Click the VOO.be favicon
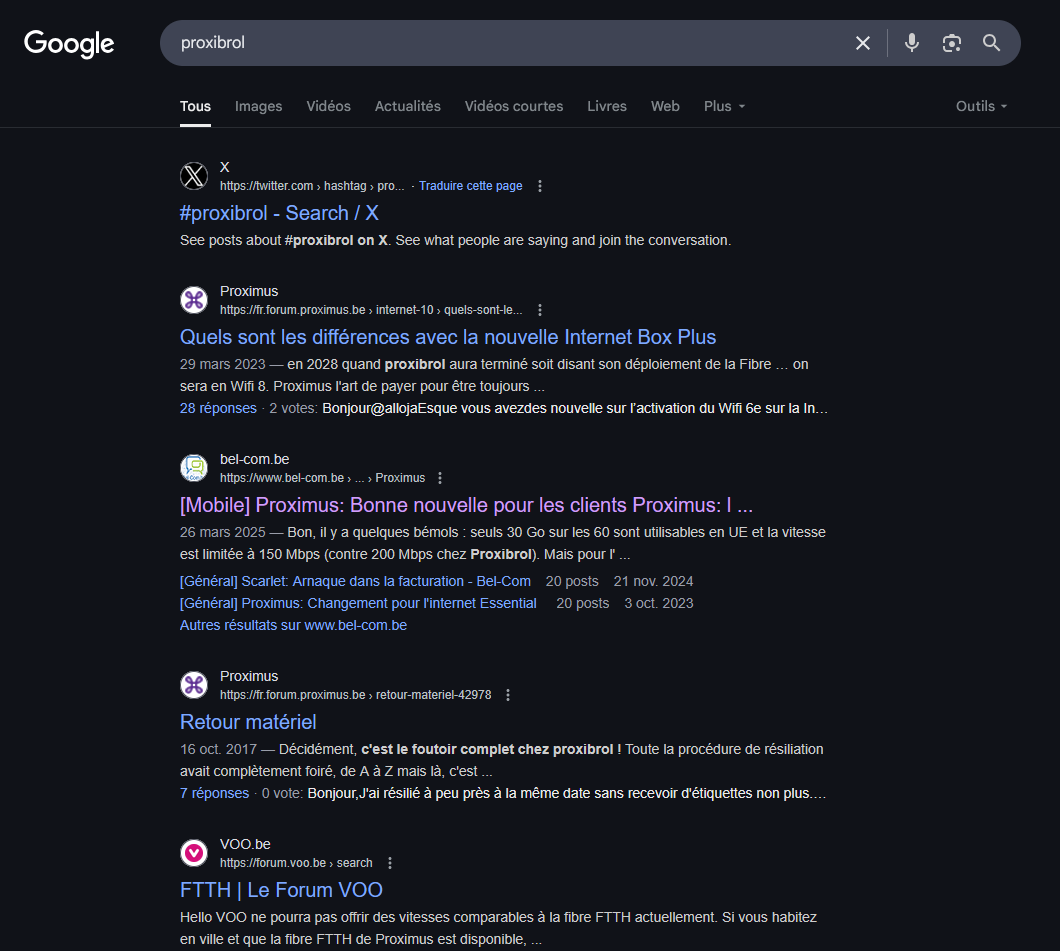This screenshot has height=951, width=1060. (194, 853)
